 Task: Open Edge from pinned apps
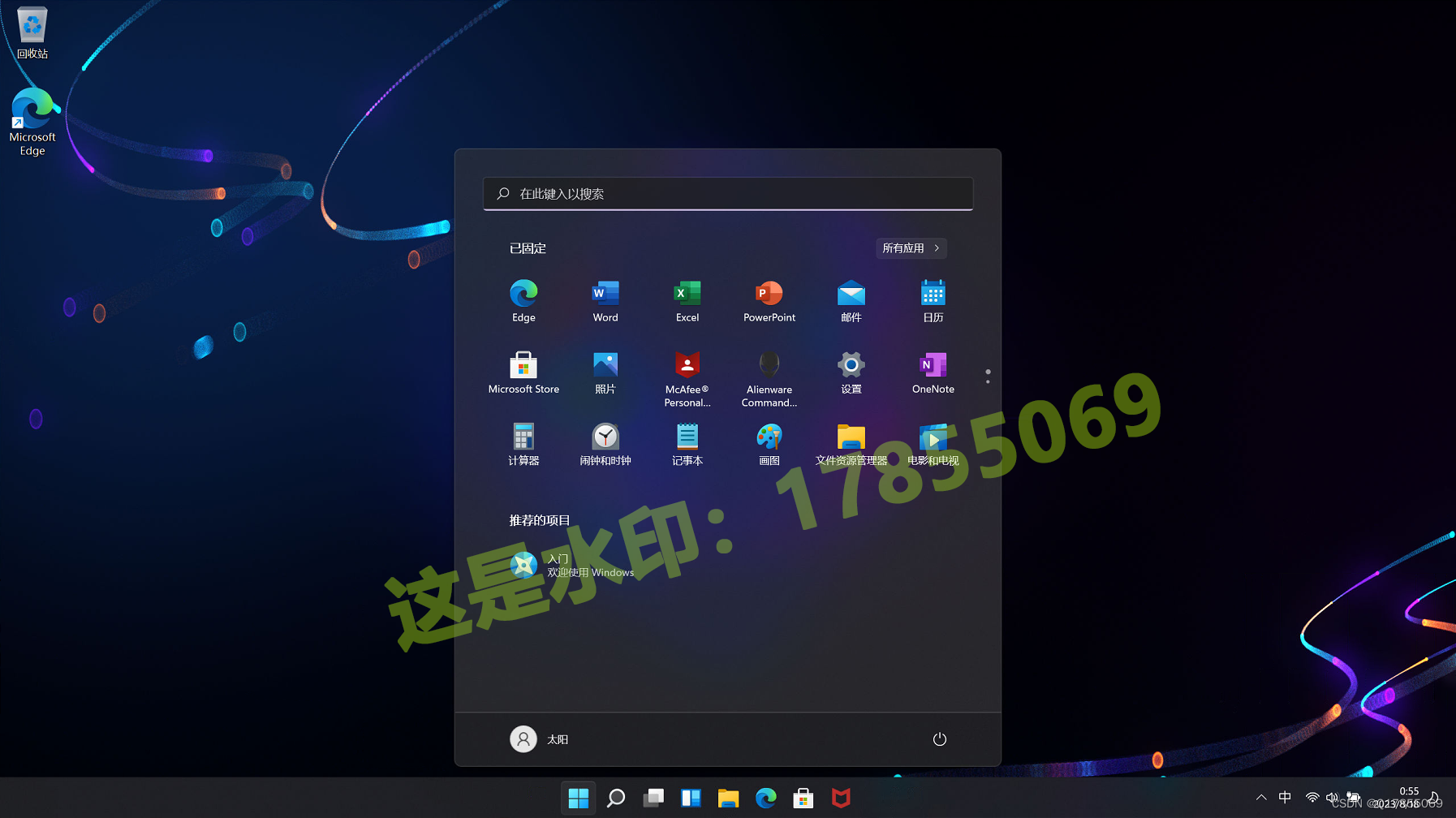coord(523,301)
